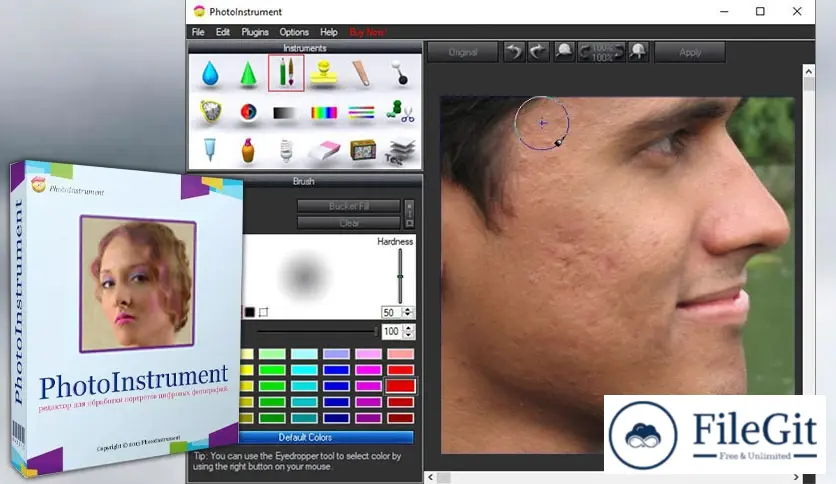Image resolution: width=836 pixels, height=484 pixels.
Task: Click the brush preview area
Action: (x=304, y=276)
